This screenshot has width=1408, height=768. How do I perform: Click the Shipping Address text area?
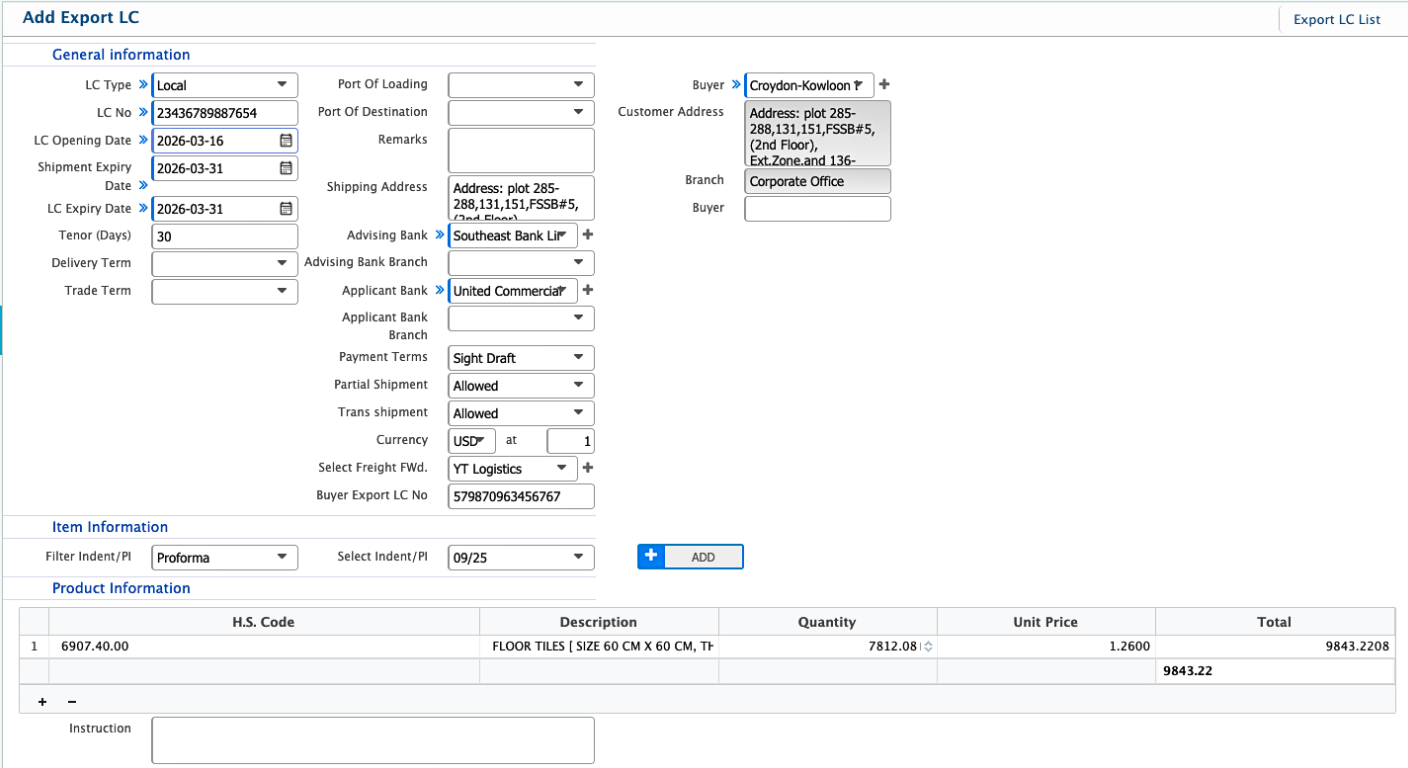(521, 198)
